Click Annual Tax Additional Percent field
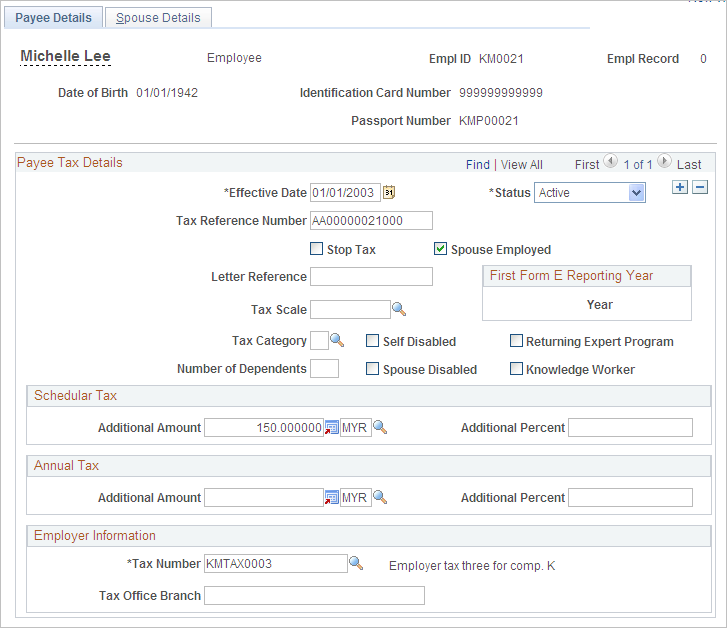This screenshot has height=628, width=727. coord(631,498)
